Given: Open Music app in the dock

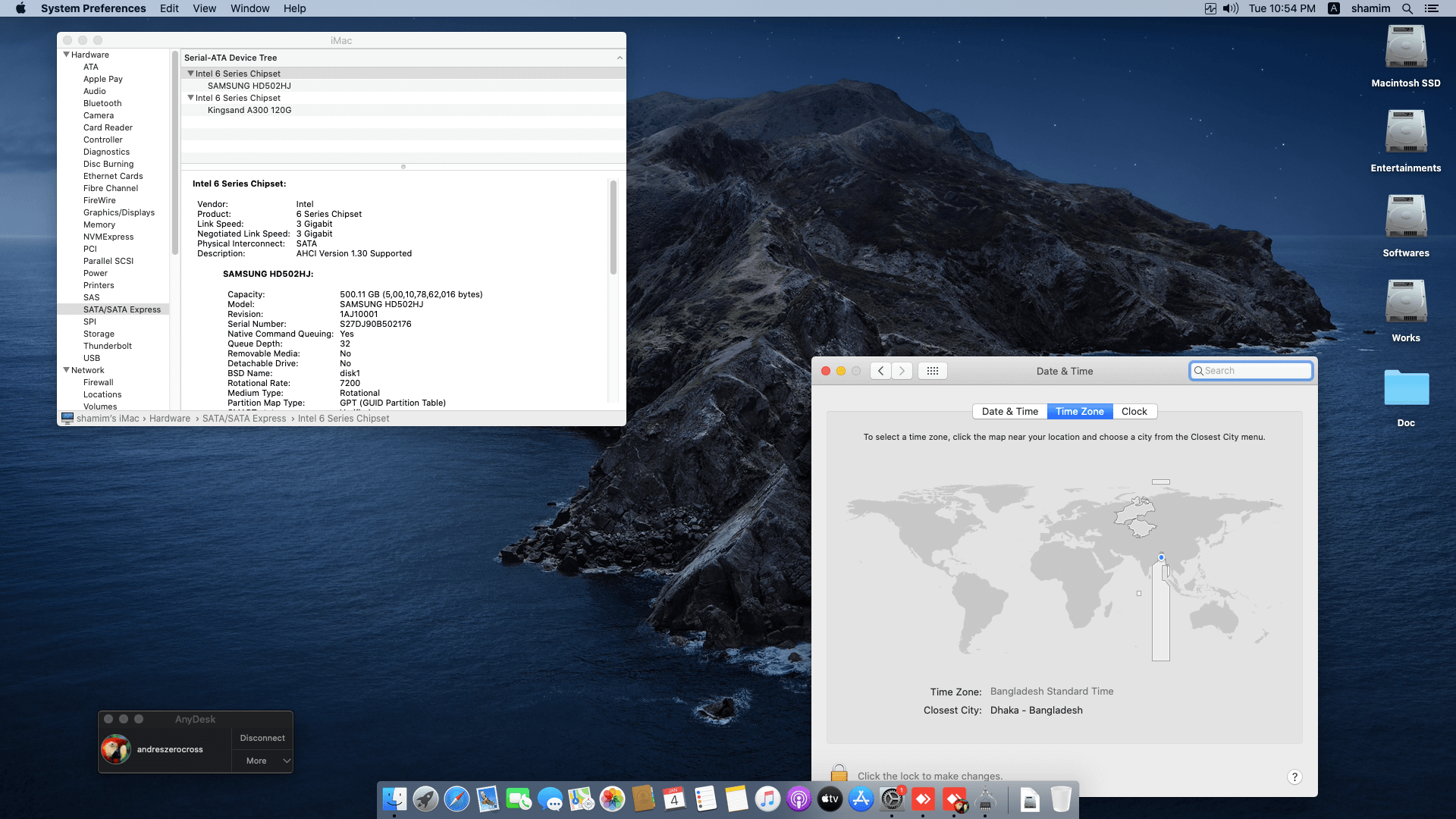Looking at the screenshot, I should coord(767,799).
